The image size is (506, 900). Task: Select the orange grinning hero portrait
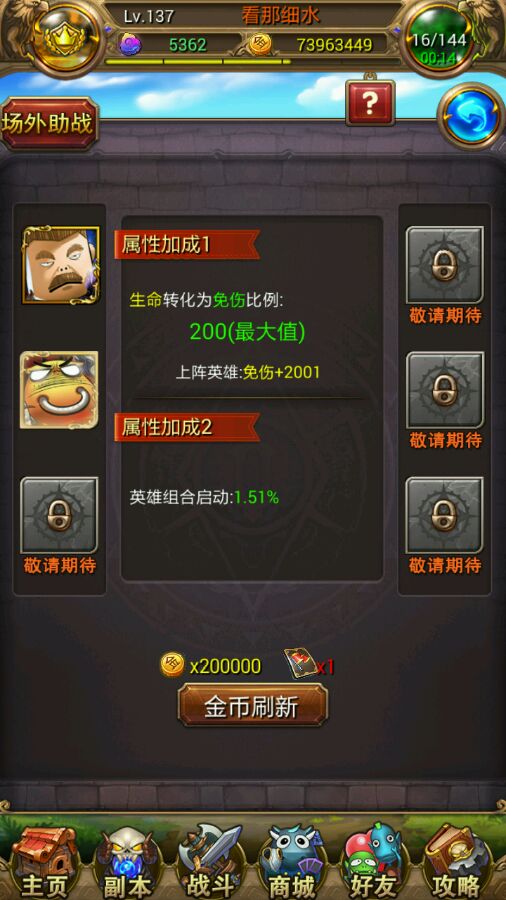[60, 390]
